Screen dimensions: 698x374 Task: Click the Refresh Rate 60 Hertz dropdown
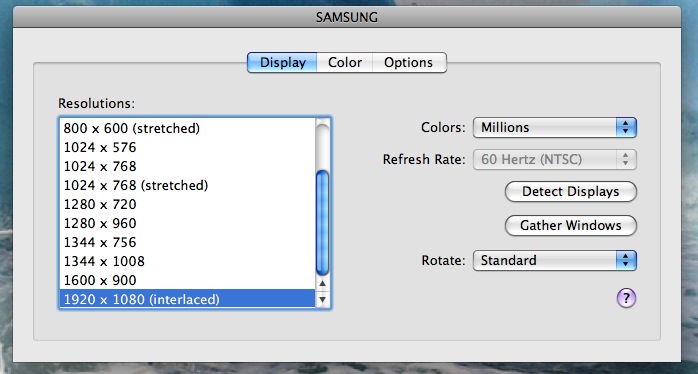click(x=555, y=159)
